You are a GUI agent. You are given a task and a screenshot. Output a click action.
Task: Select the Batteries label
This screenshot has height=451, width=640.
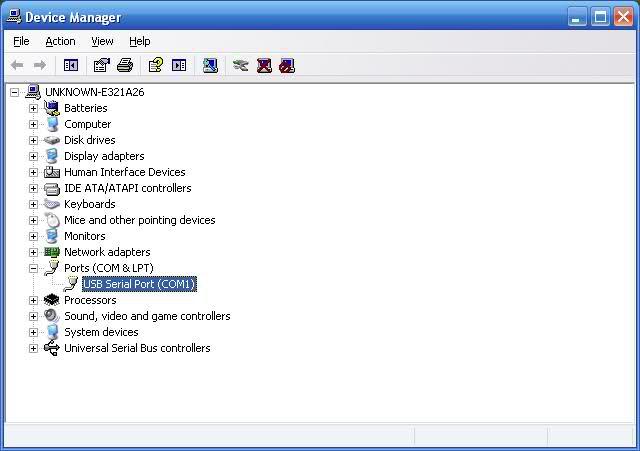[86, 108]
